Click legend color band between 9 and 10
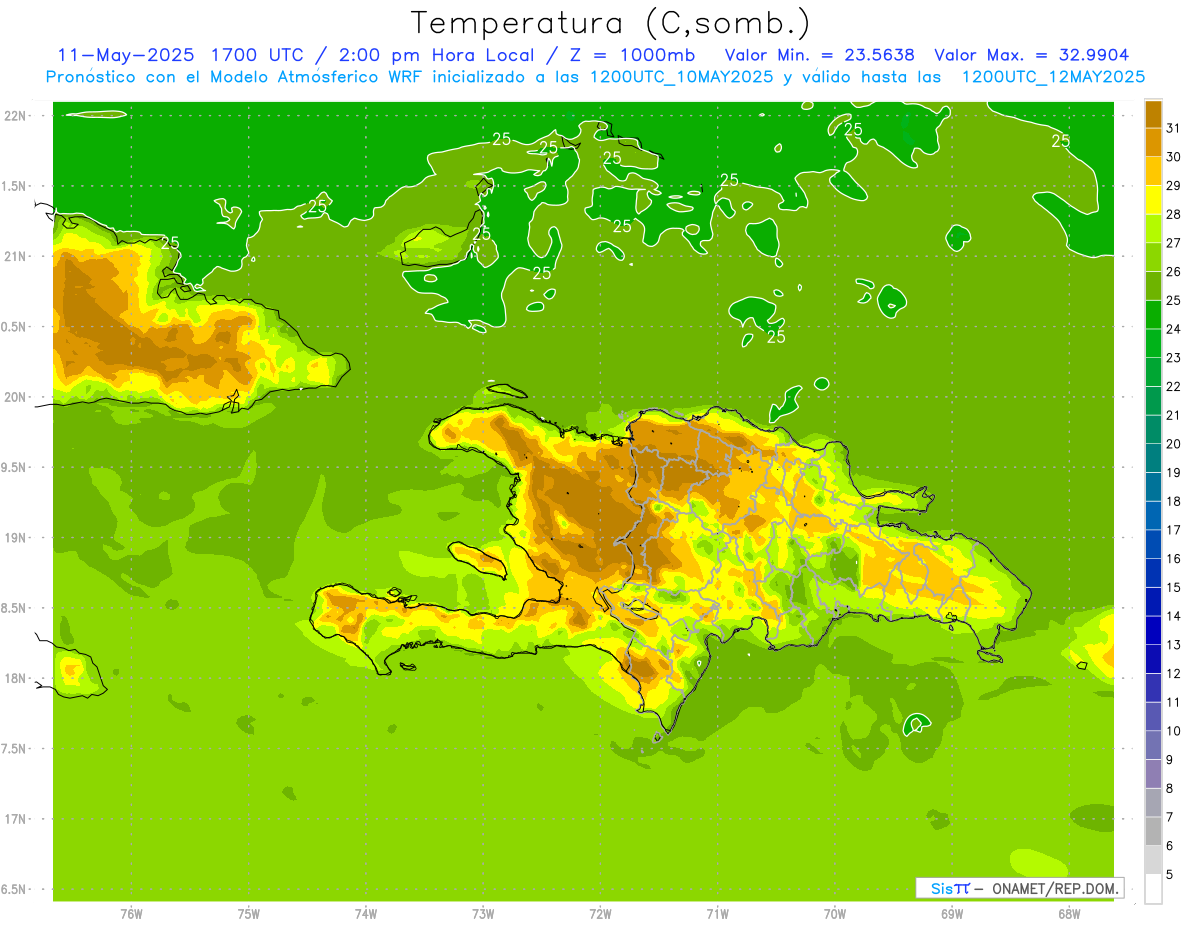 coord(1153,746)
